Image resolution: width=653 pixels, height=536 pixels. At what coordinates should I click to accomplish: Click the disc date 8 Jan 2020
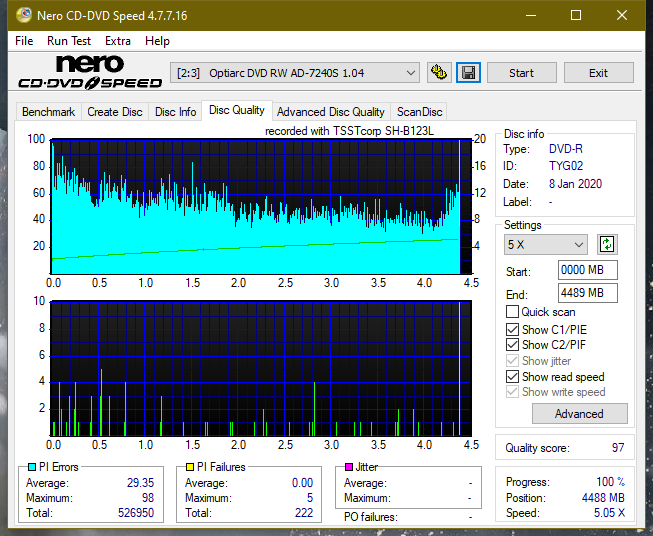575,184
